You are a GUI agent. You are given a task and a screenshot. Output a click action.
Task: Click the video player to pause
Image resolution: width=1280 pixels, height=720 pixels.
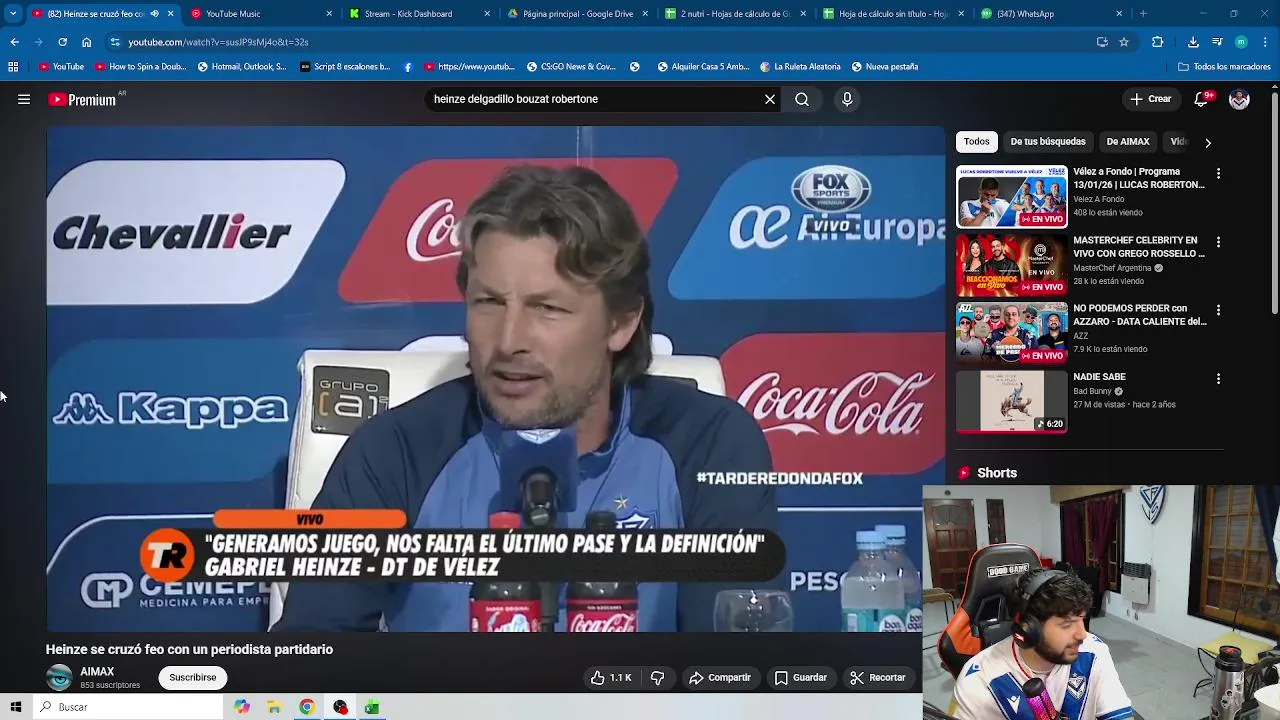(x=495, y=378)
